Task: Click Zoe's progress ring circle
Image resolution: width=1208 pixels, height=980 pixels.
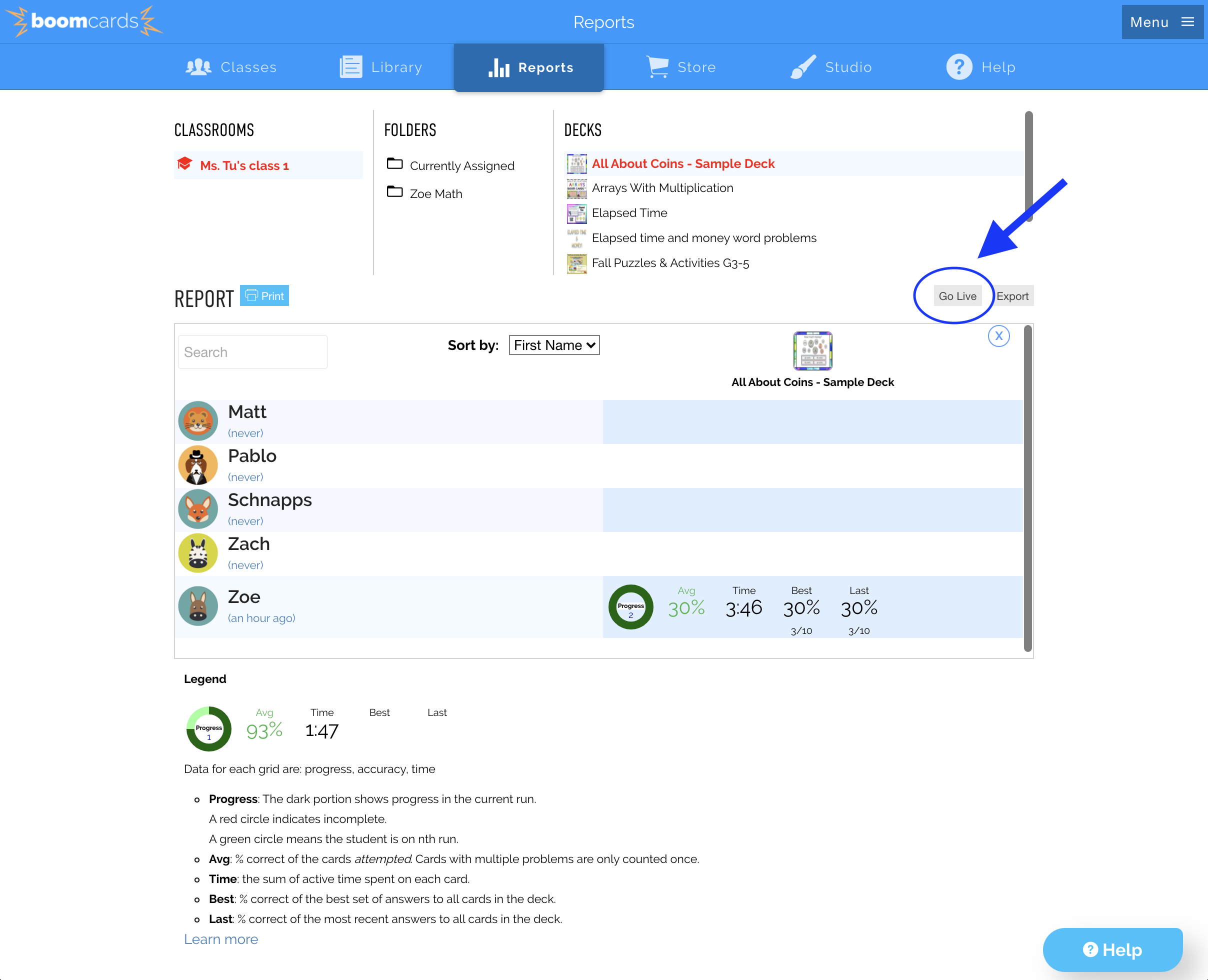Action: [630, 607]
